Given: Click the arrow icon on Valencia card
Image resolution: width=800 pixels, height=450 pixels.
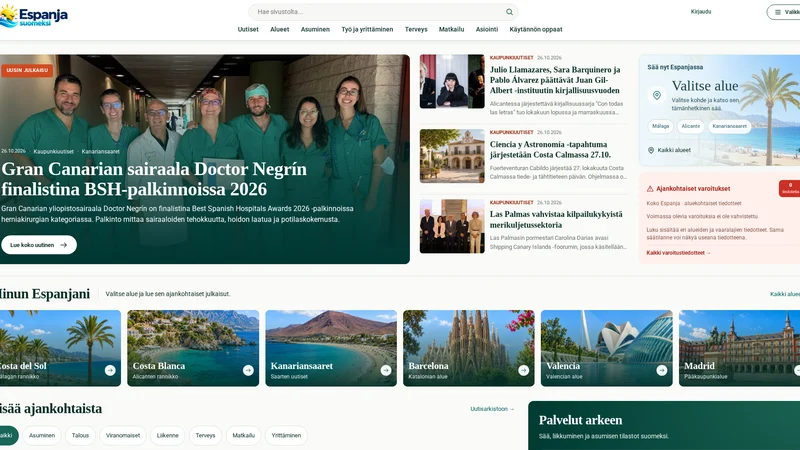Looking at the screenshot, I should [661, 370].
